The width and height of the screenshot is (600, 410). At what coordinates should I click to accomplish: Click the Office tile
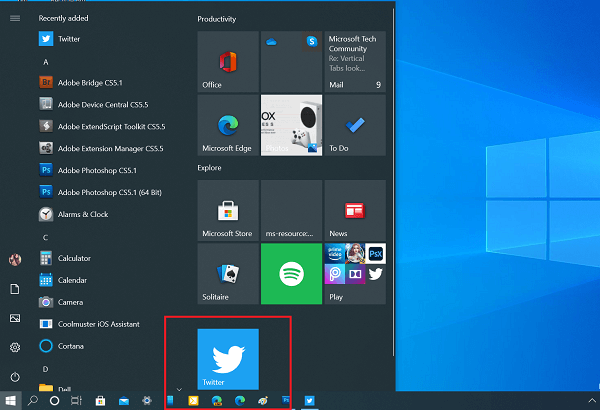click(x=228, y=62)
